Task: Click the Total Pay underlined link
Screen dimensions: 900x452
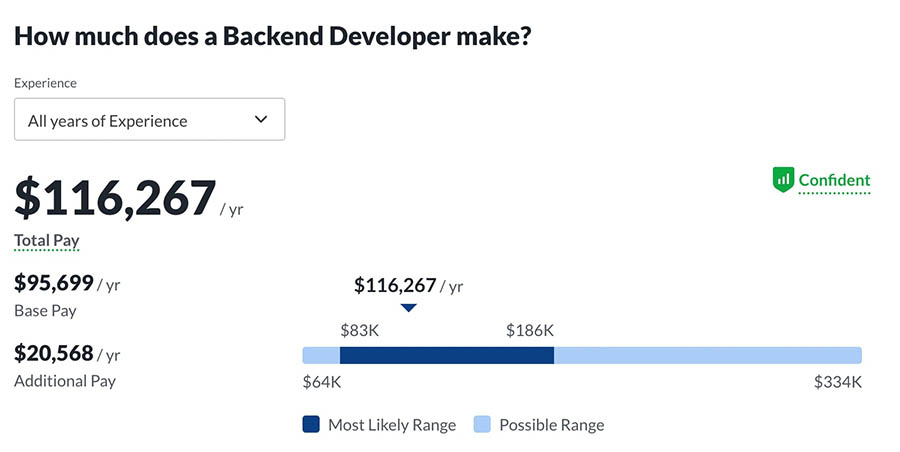Action: point(46,241)
